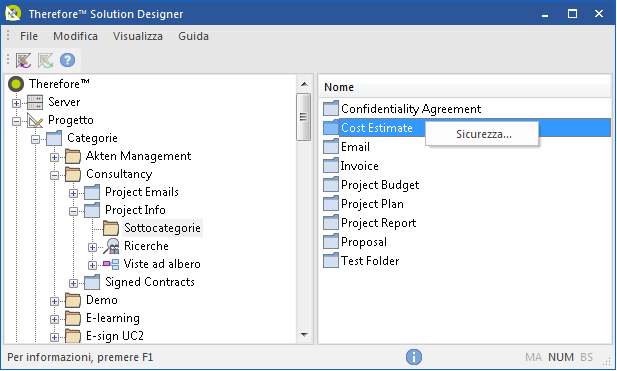
Task: Select the Email list entry
Action: (x=355, y=147)
